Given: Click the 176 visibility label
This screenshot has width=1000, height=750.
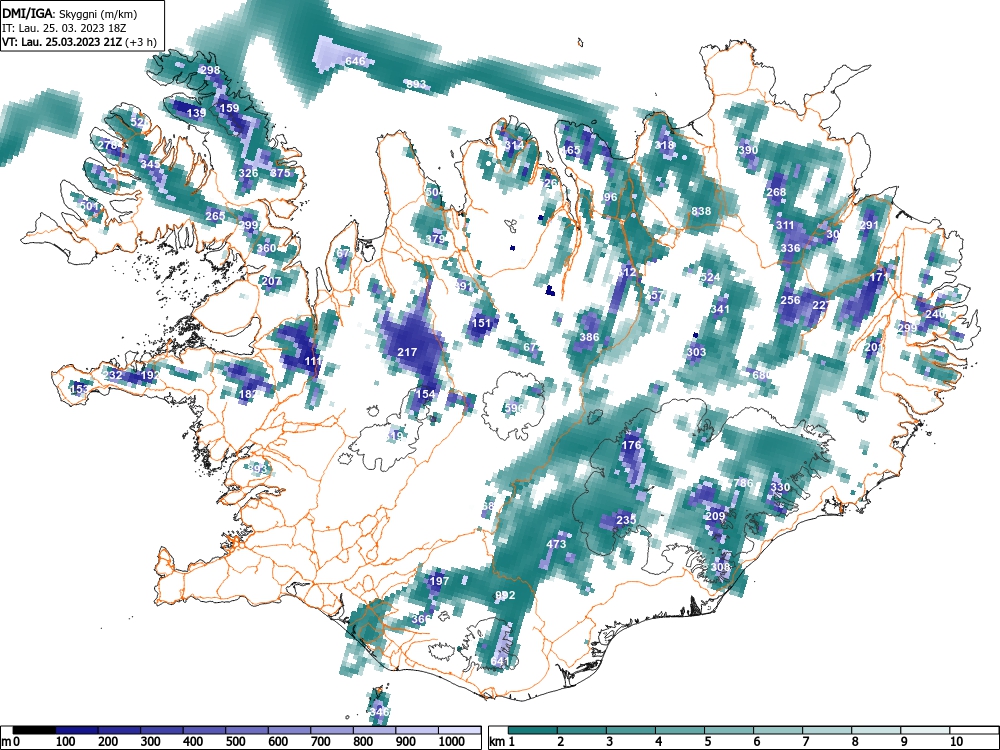Looking at the screenshot, I should [x=631, y=445].
